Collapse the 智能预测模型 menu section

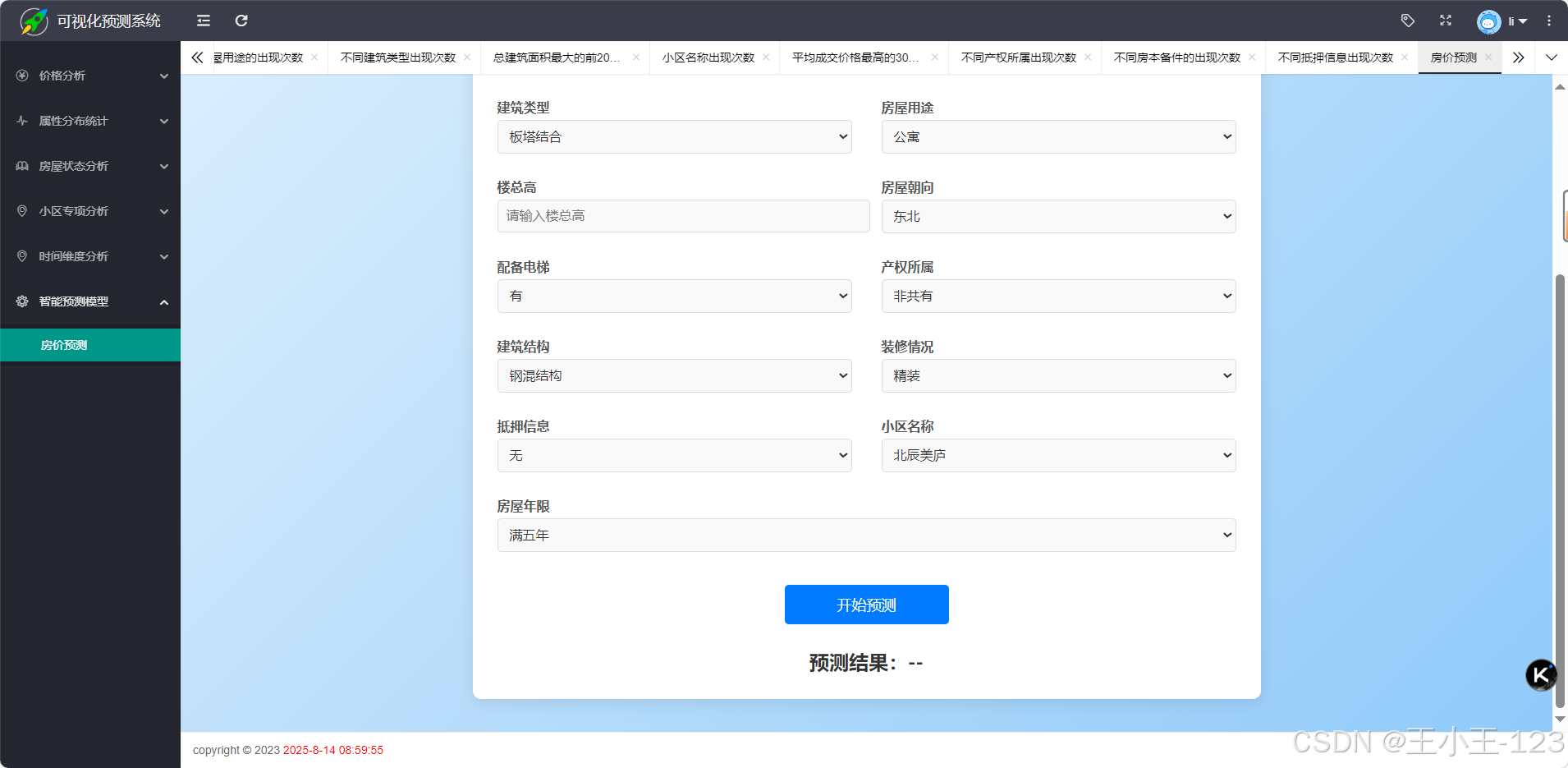click(x=163, y=301)
